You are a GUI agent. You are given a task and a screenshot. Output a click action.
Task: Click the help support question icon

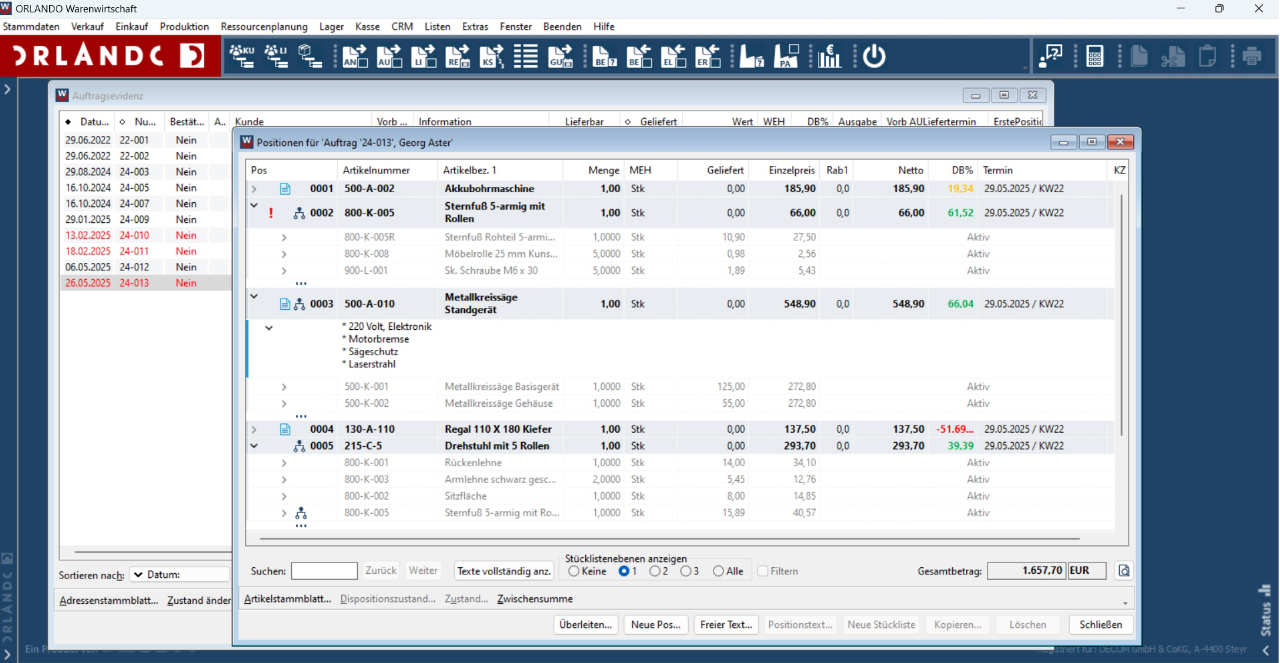pyautogui.click(x=1050, y=57)
